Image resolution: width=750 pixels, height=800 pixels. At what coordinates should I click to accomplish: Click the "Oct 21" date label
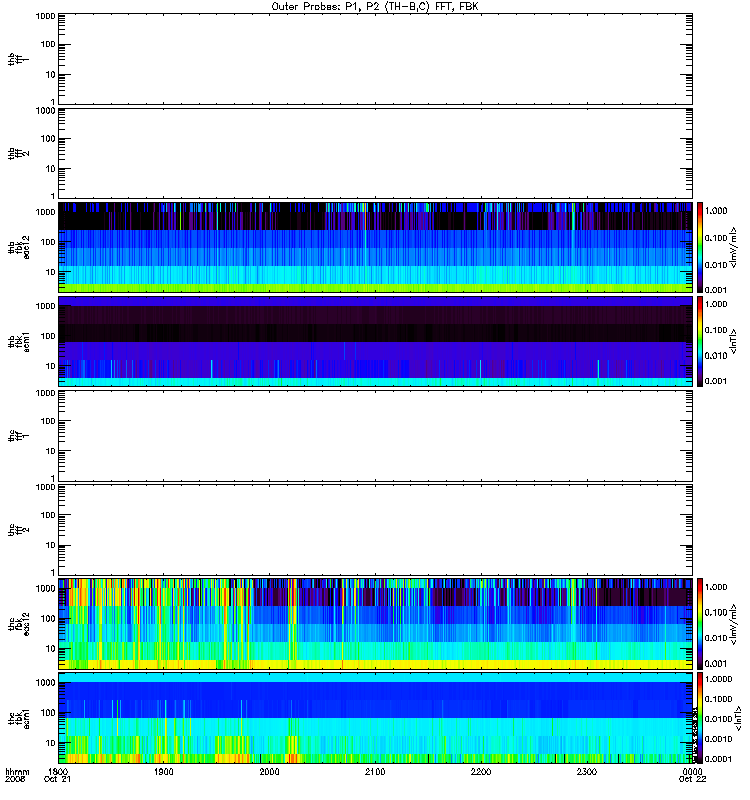tap(57, 780)
